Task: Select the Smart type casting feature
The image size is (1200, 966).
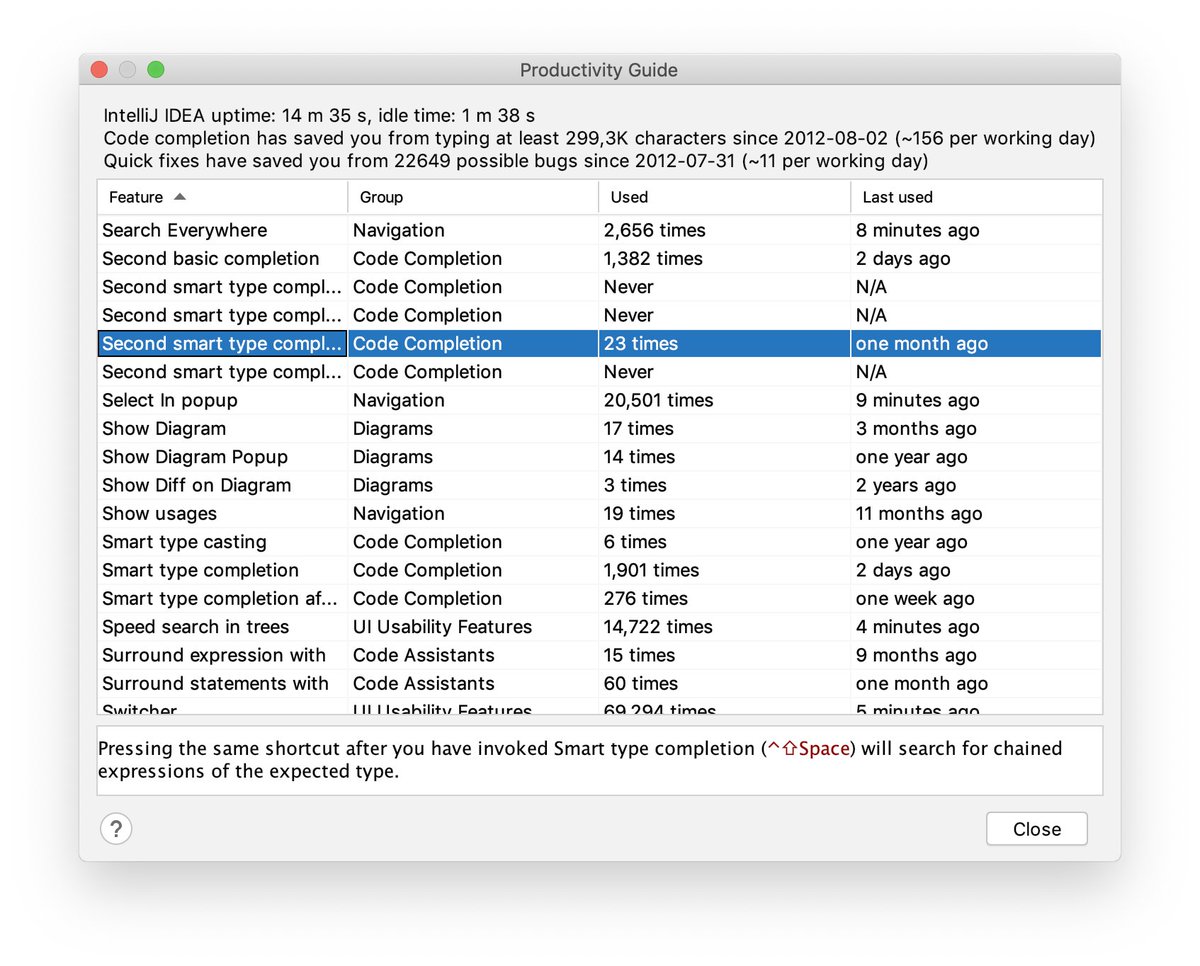Action: point(222,542)
